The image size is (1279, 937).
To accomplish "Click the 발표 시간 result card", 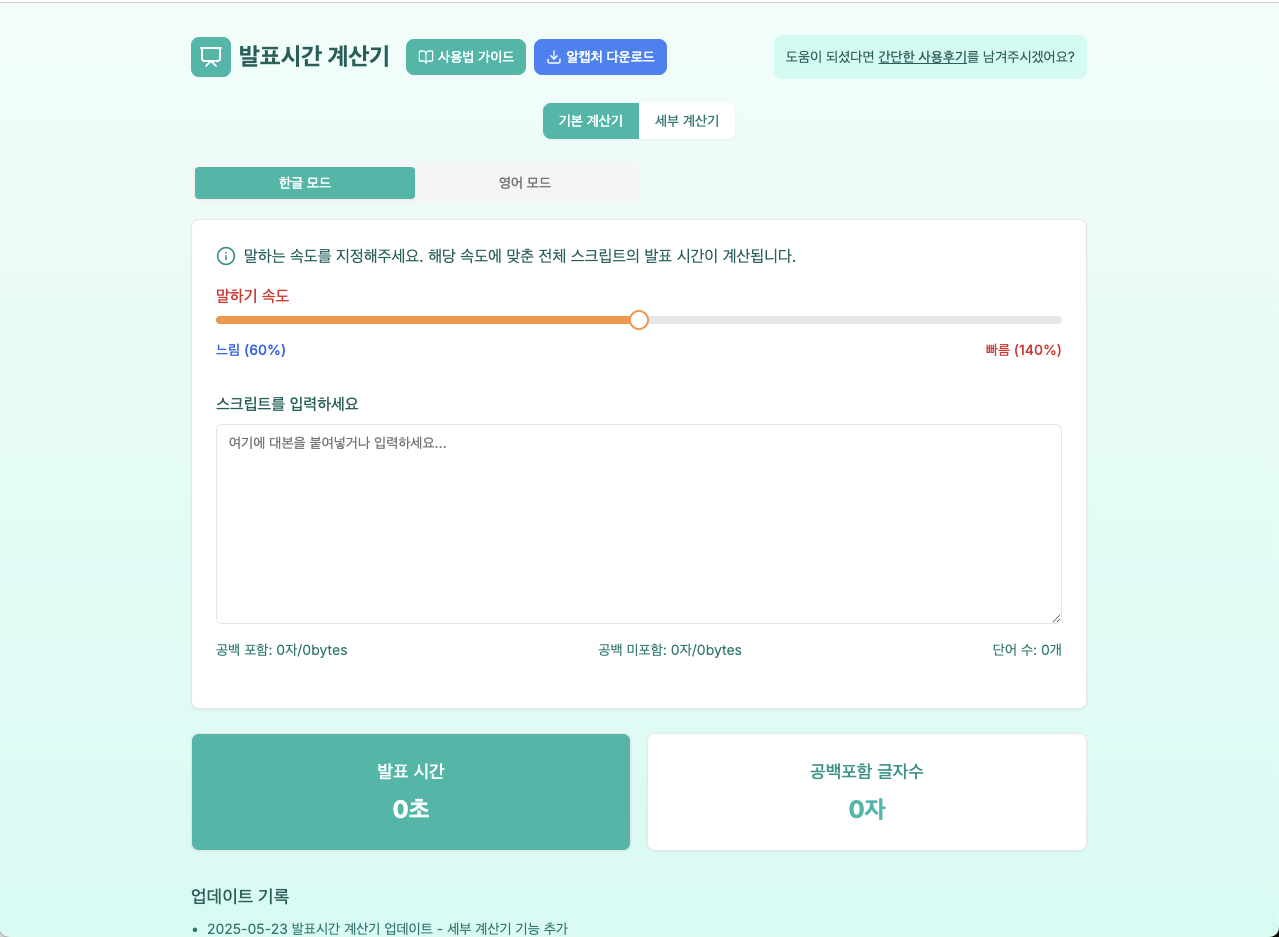I will (x=410, y=791).
